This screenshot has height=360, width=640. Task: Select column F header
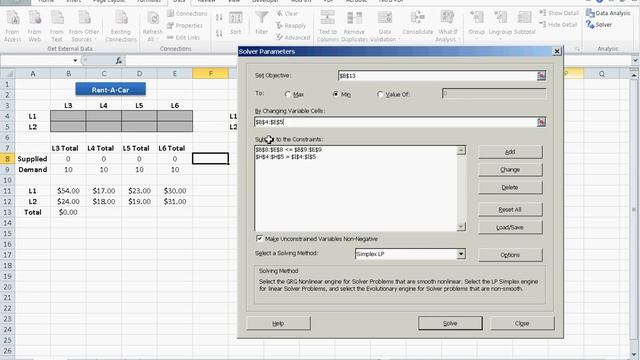pos(210,73)
